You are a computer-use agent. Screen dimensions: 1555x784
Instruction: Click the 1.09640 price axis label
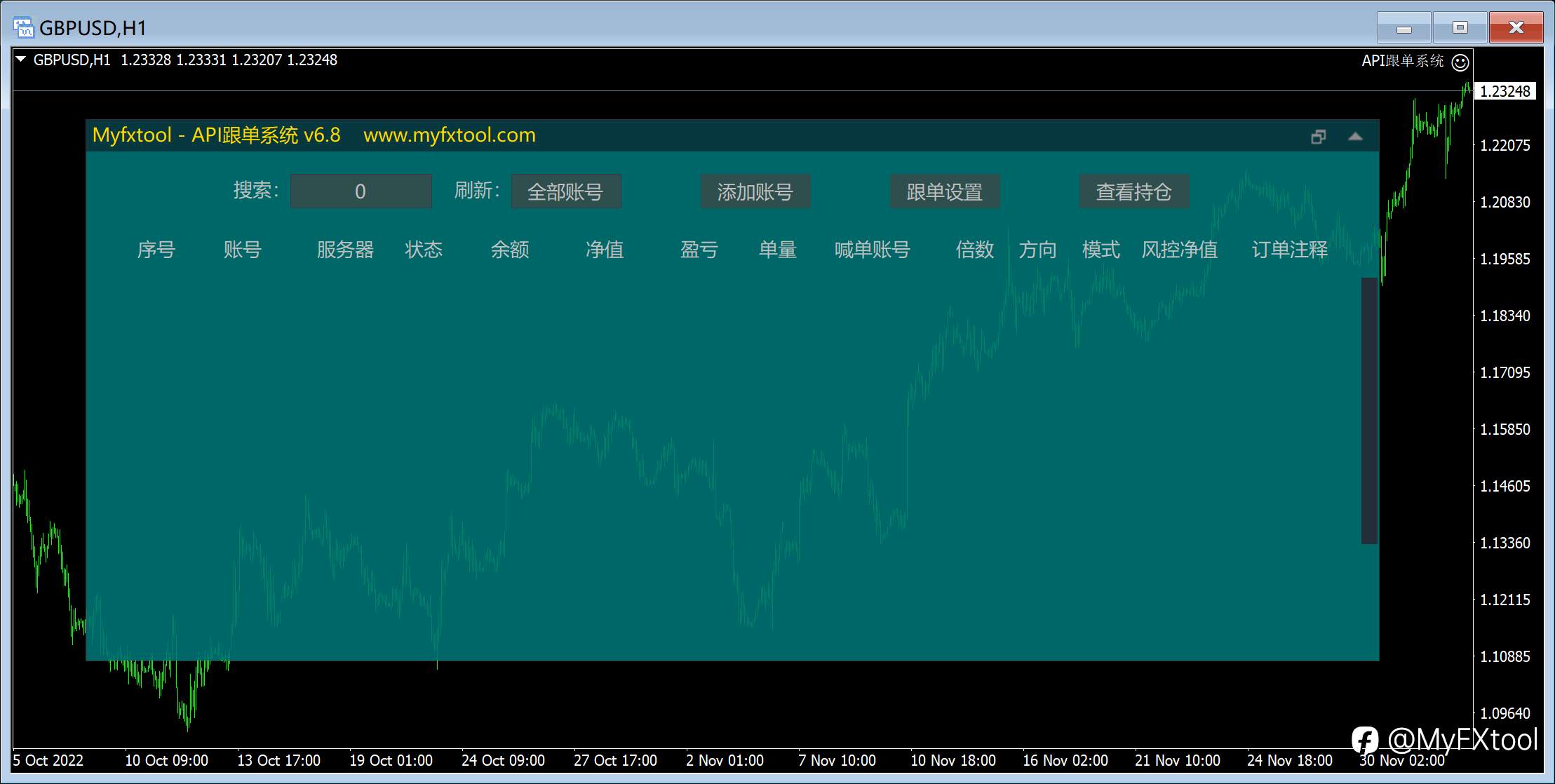1505,714
